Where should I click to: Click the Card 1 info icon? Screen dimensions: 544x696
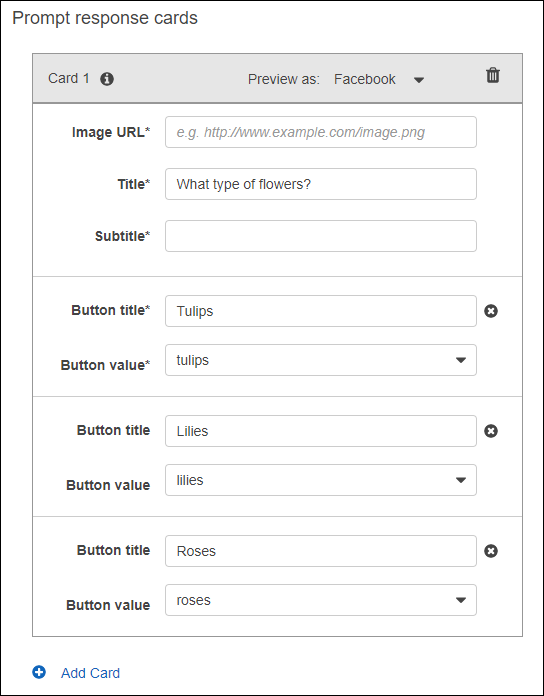(x=107, y=79)
